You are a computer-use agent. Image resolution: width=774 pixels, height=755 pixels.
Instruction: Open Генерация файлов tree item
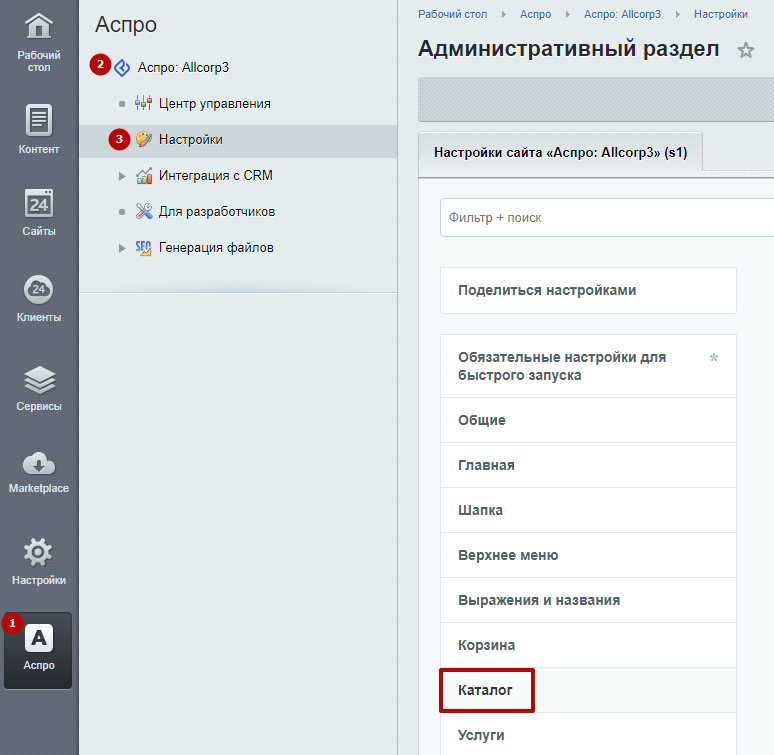[x=216, y=248]
